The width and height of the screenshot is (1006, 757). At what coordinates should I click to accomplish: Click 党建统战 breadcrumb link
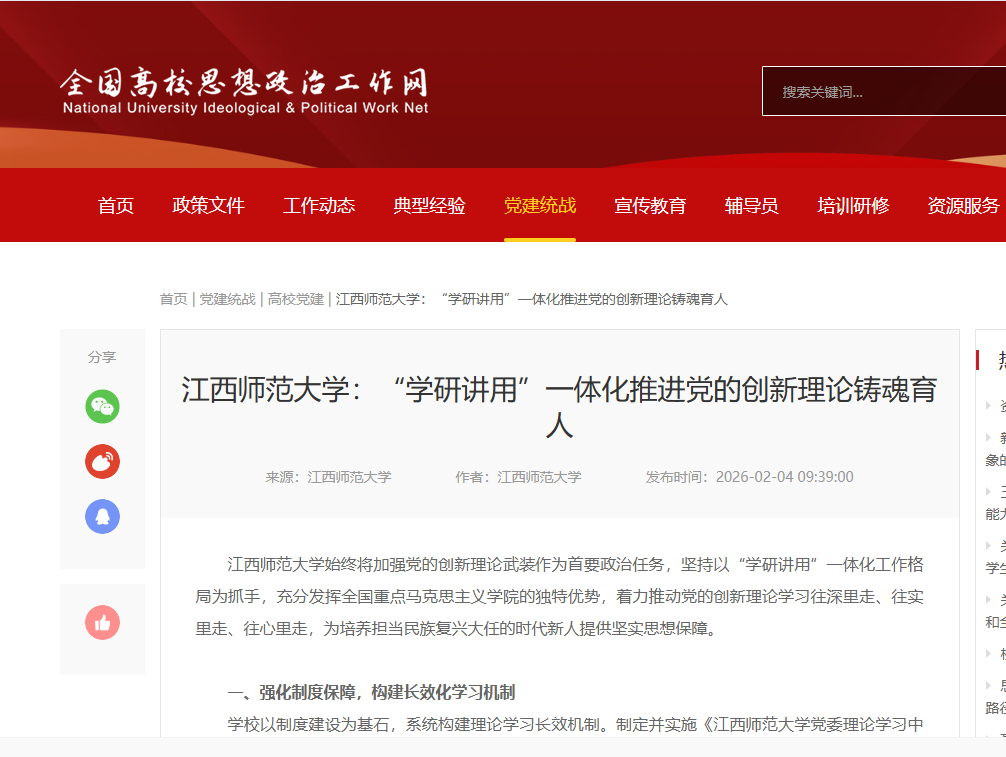227,299
